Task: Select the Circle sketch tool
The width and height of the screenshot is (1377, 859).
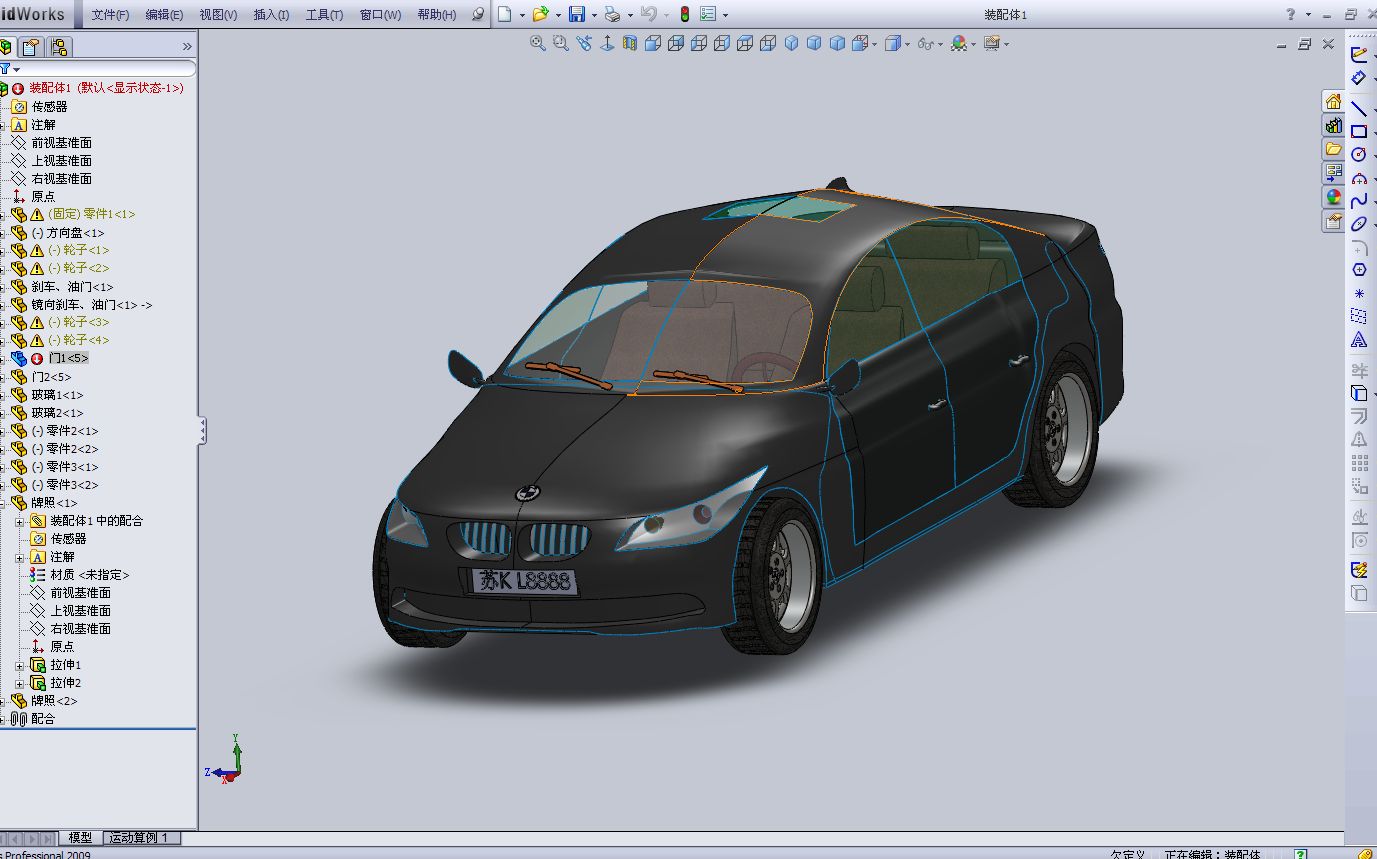Action: 1359,154
